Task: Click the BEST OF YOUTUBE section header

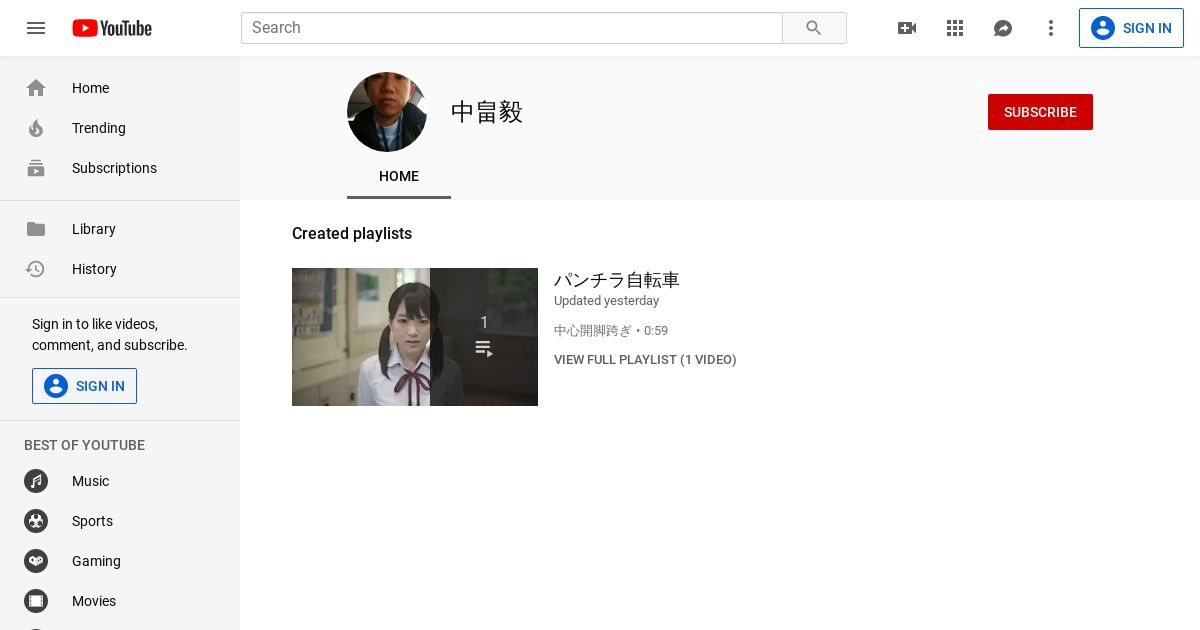Action: click(x=84, y=445)
